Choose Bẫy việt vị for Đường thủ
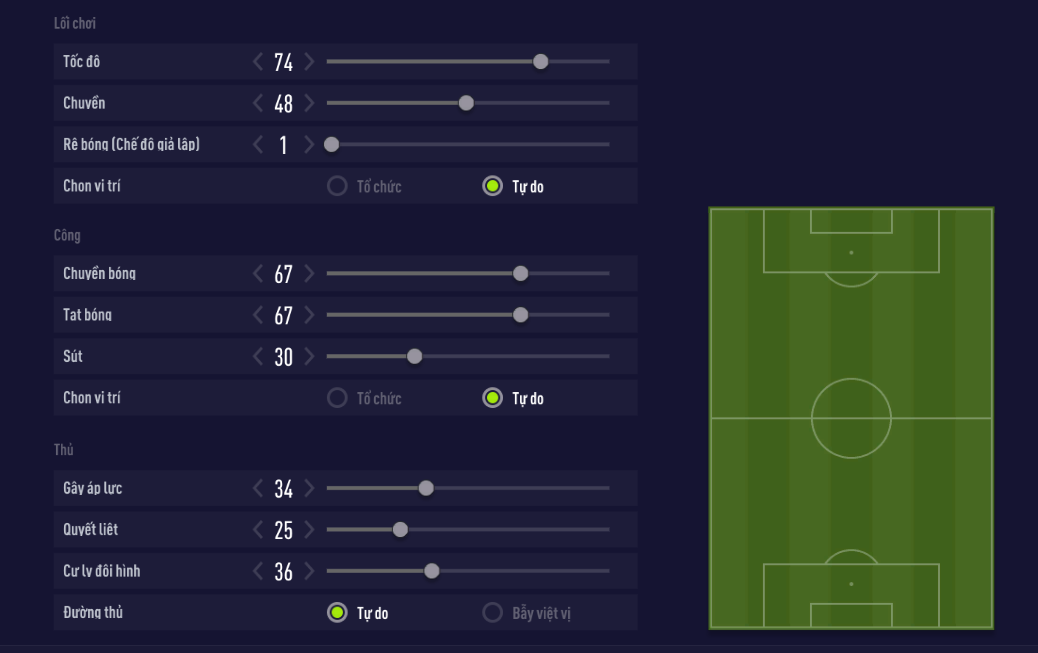Viewport: 1038px width, 653px height. pos(492,612)
